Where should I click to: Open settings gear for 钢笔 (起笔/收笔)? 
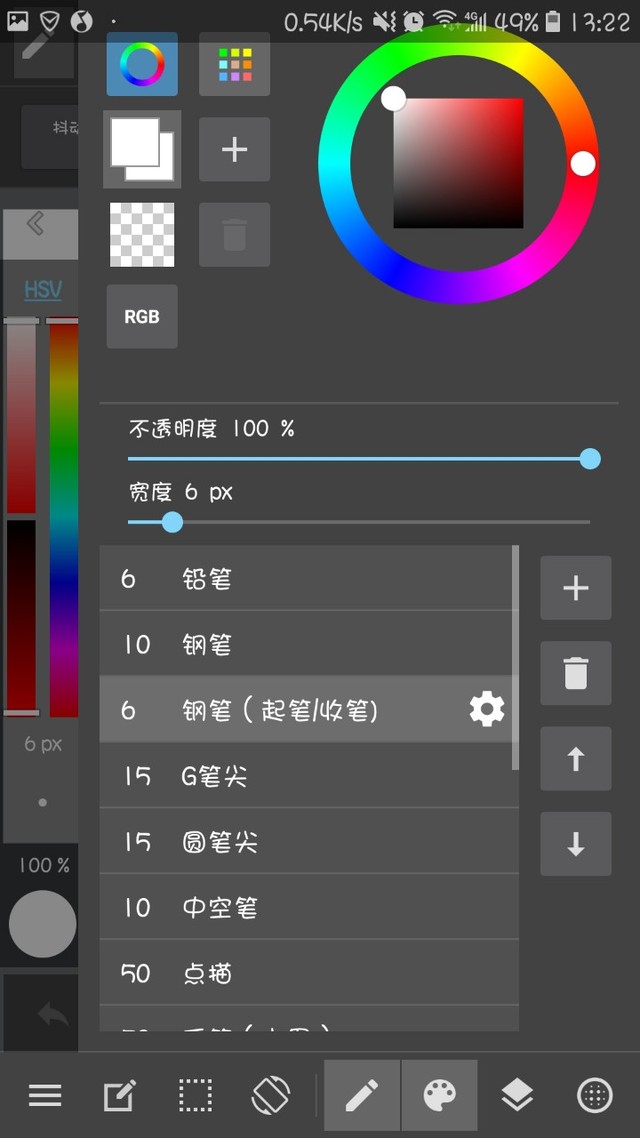point(487,709)
